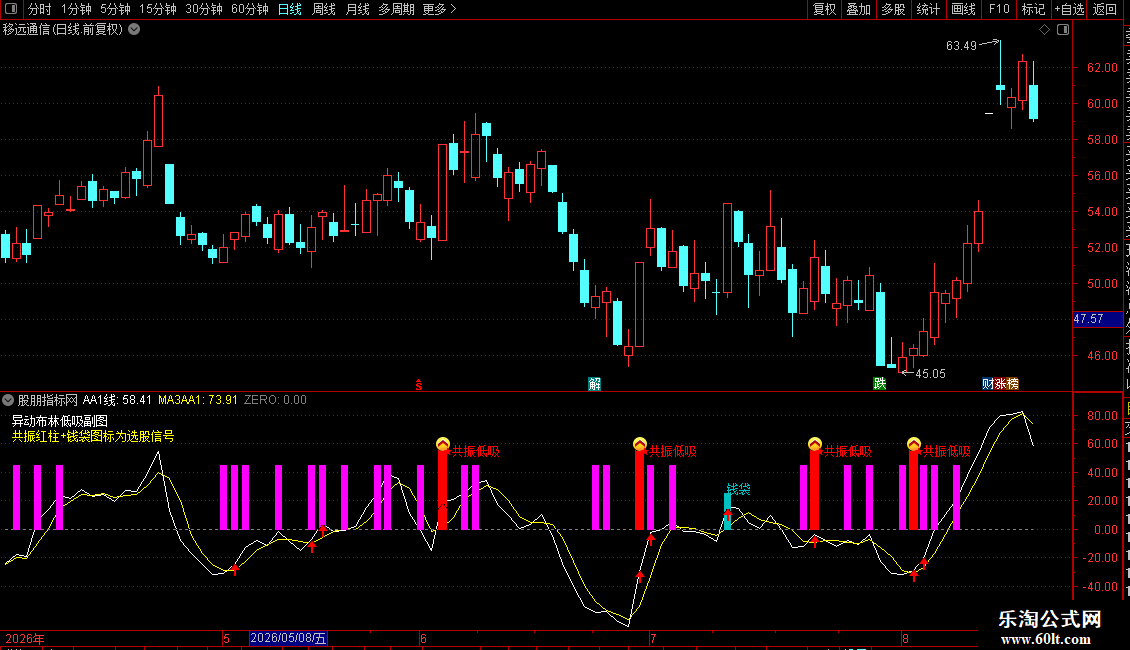The width and height of the screenshot is (1130, 650).
Task: Add stock via +自选 button
Action: [x=1069, y=9]
